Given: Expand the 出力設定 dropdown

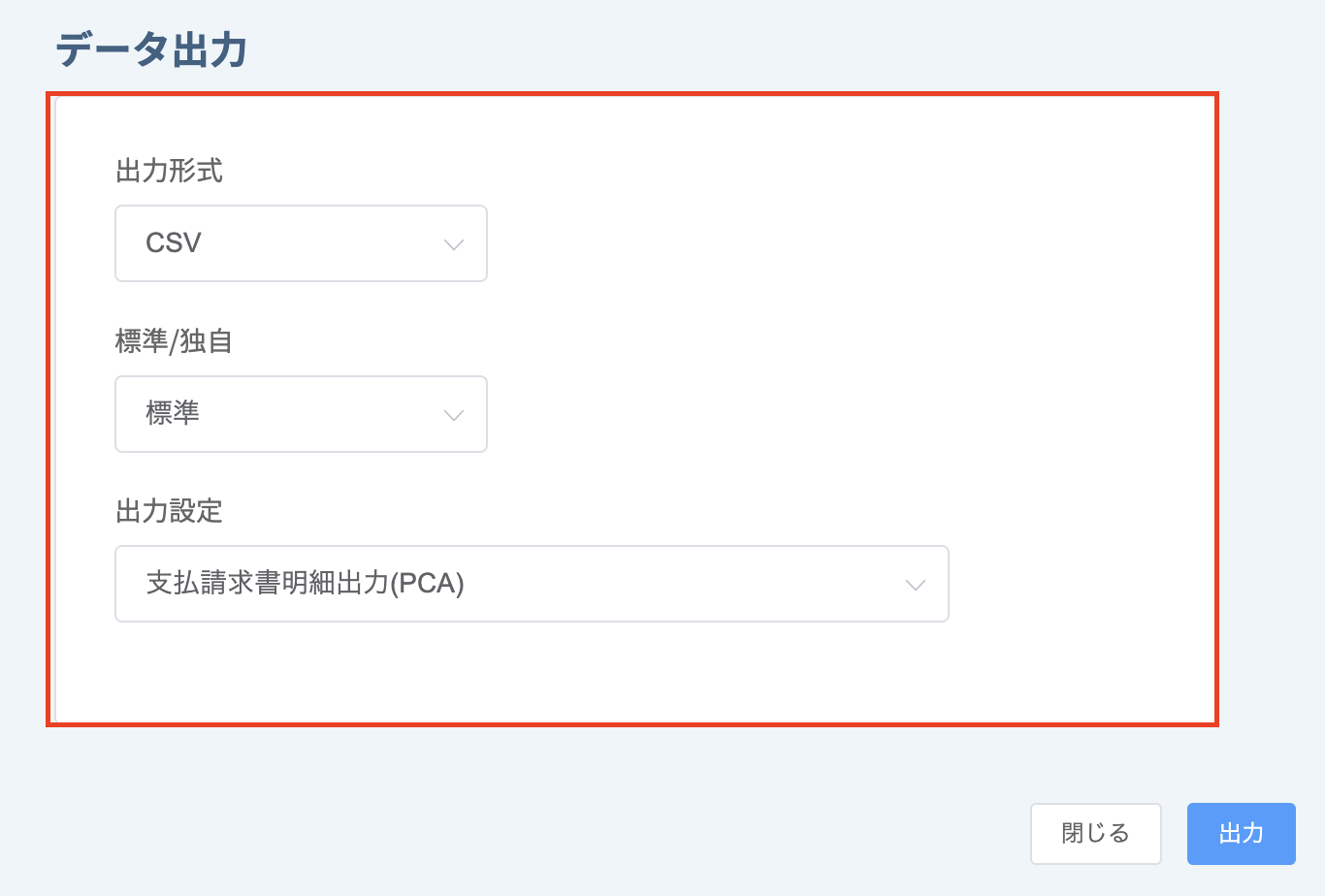Looking at the screenshot, I should pos(532,584).
